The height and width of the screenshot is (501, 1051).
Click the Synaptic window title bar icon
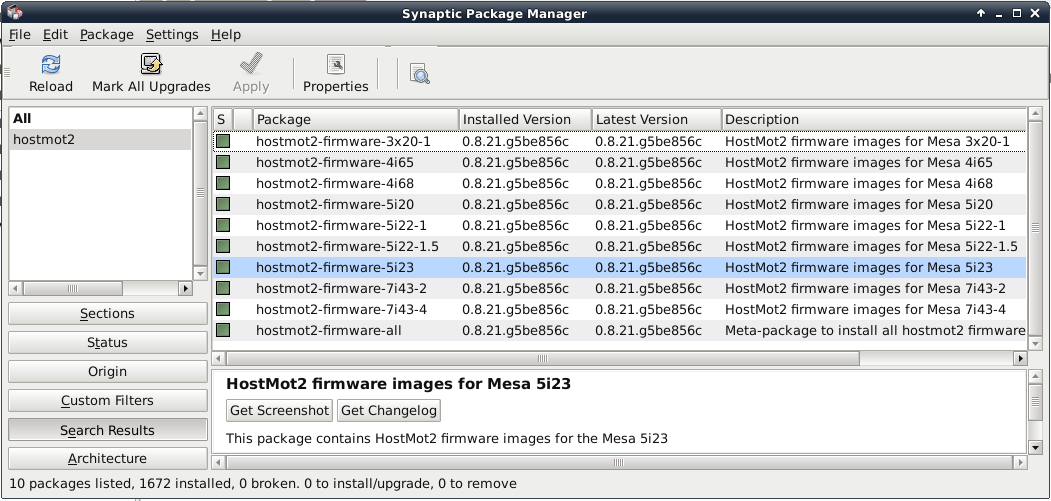[13, 13]
